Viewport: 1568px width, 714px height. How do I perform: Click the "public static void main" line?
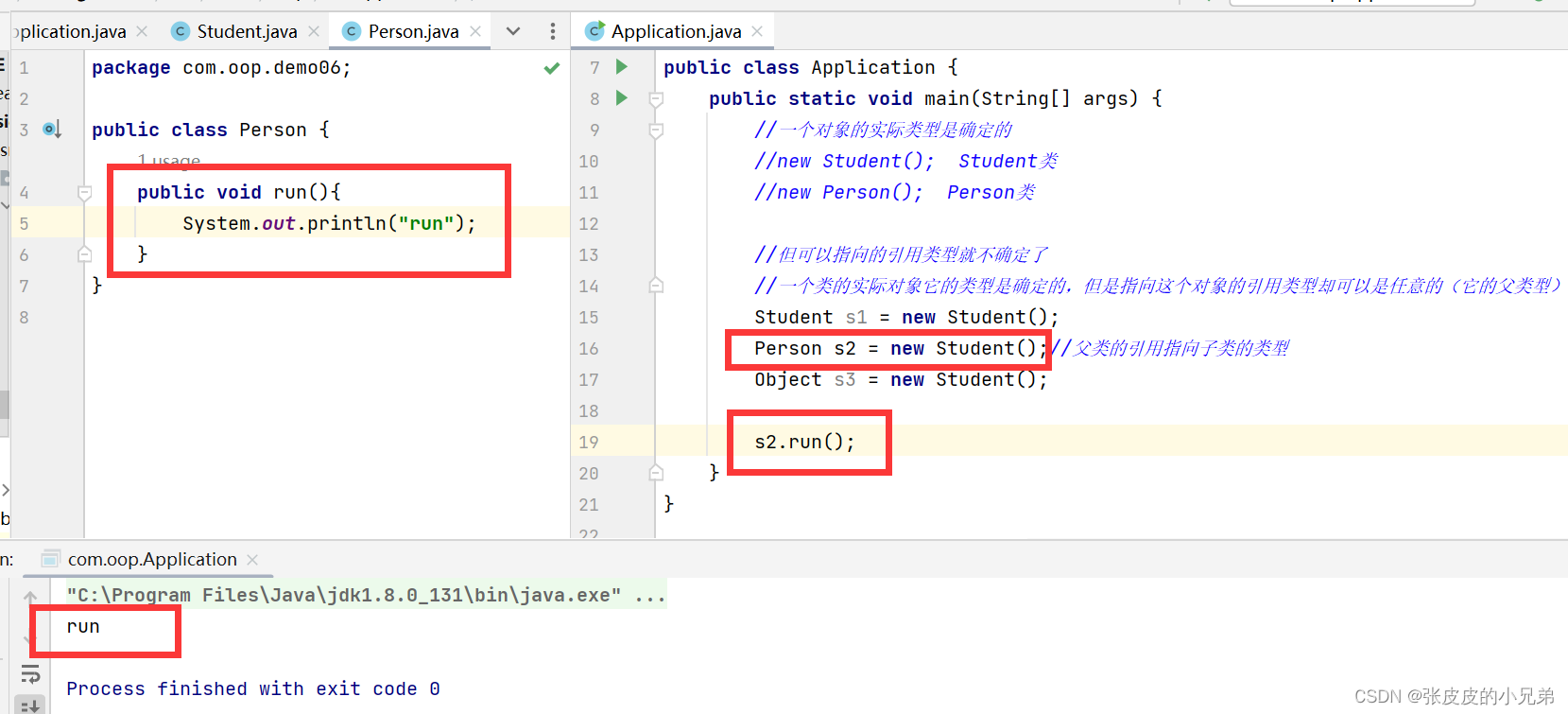click(936, 98)
